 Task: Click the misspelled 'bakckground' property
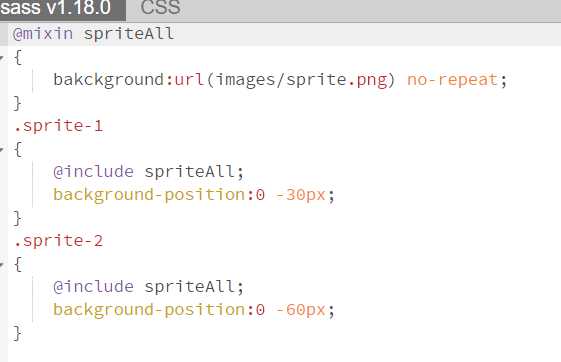109,80
